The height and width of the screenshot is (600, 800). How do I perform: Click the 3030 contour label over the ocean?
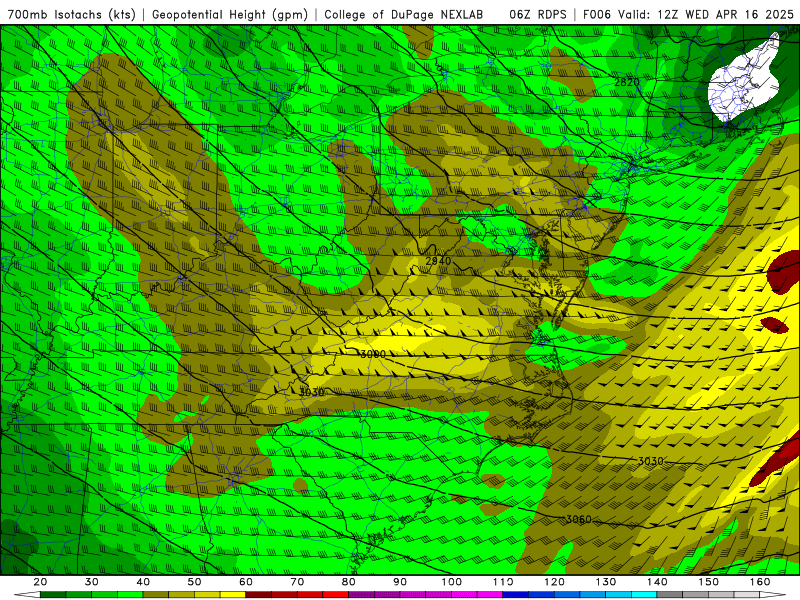(x=651, y=461)
